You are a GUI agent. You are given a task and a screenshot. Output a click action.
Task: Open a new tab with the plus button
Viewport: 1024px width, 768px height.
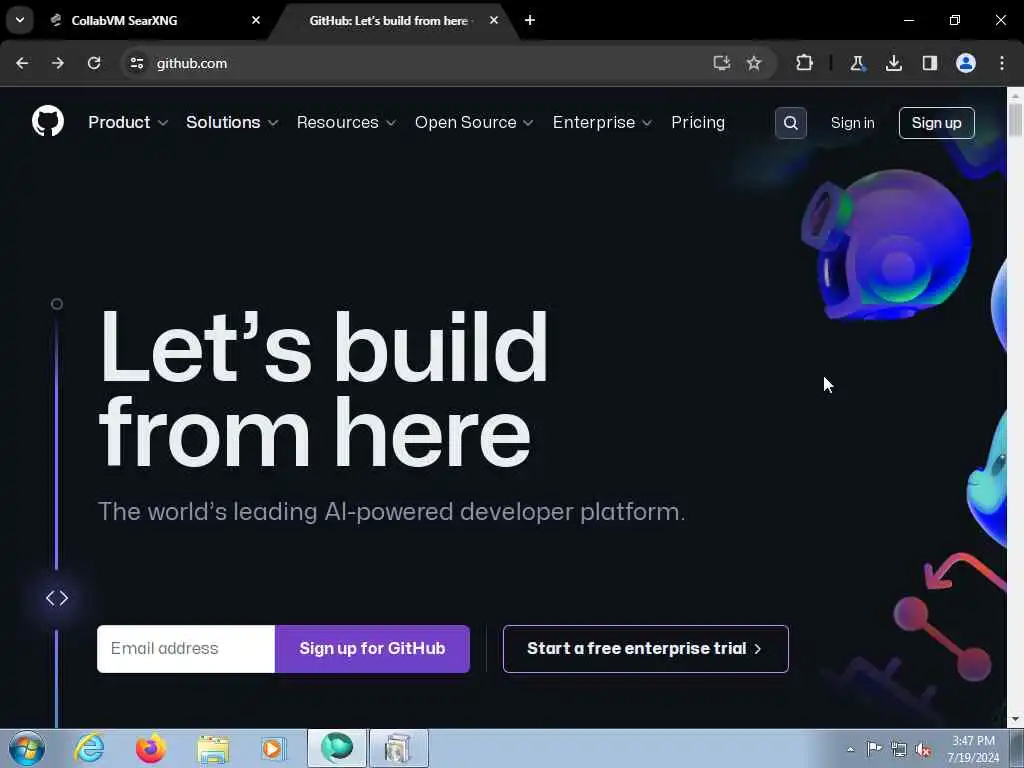click(530, 20)
